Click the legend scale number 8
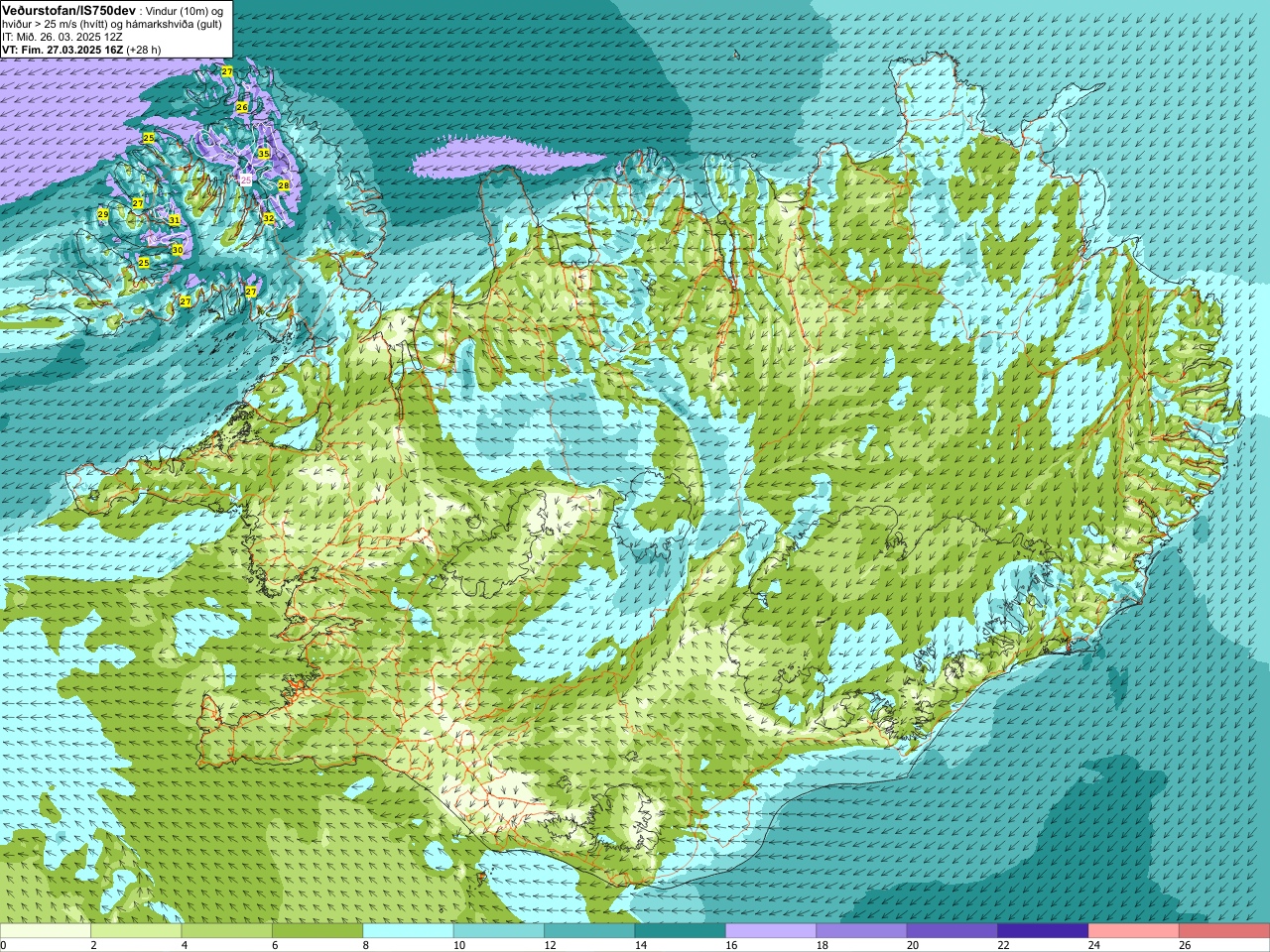The height and width of the screenshot is (952, 1270). (366, 945)
